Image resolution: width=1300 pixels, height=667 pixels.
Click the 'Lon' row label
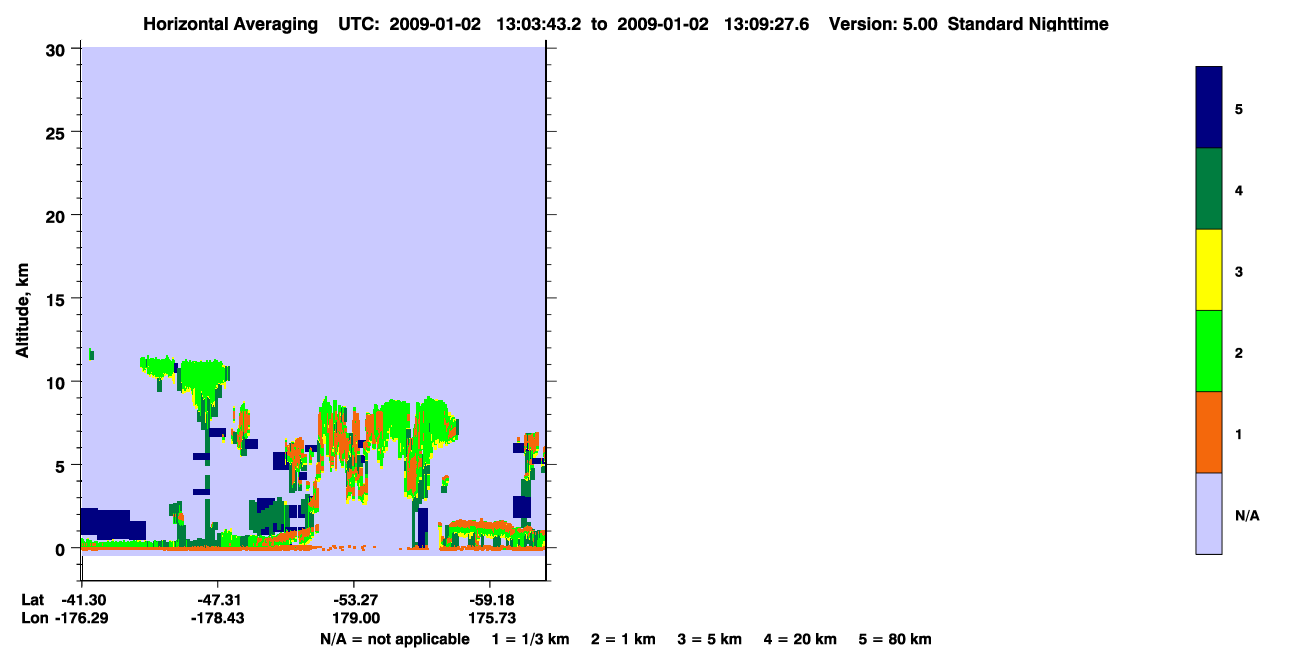(33, 619)
